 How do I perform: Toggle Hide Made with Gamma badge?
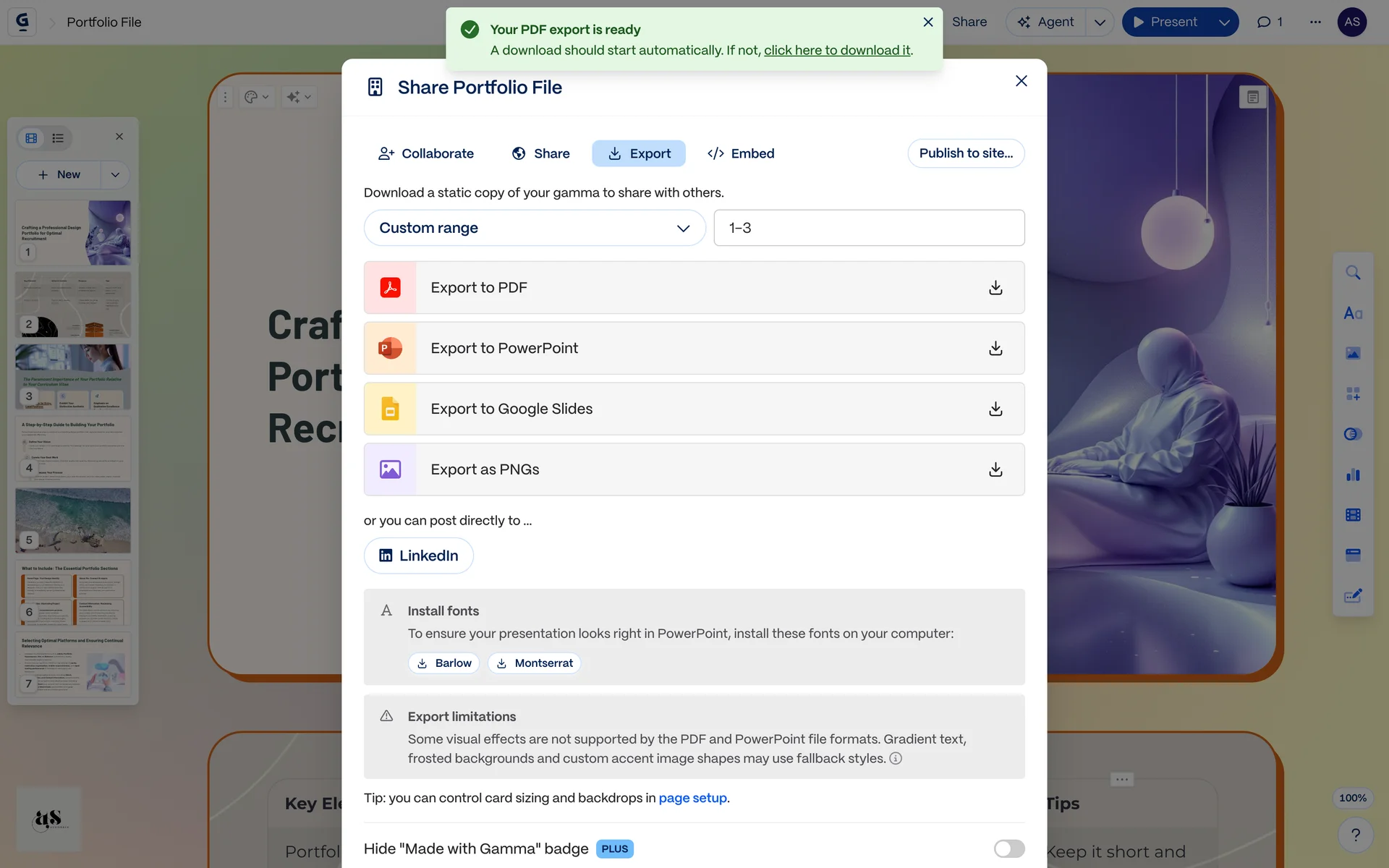tap(1008, 848)
